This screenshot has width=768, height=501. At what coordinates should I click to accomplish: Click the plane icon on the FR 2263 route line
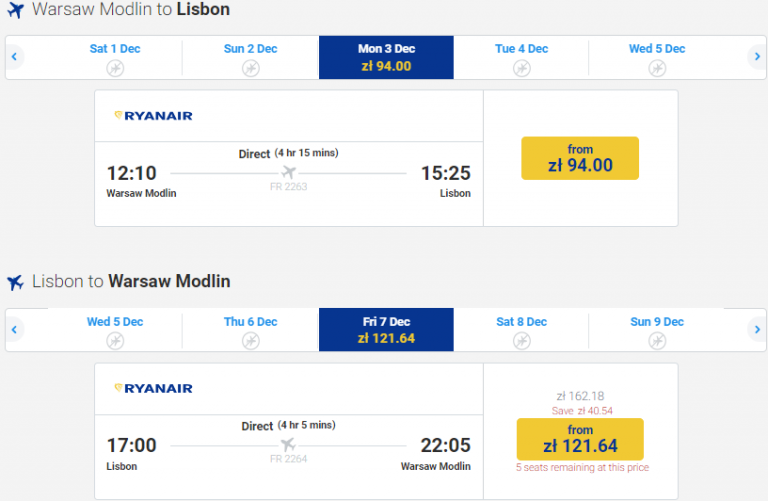click(289, 172)
